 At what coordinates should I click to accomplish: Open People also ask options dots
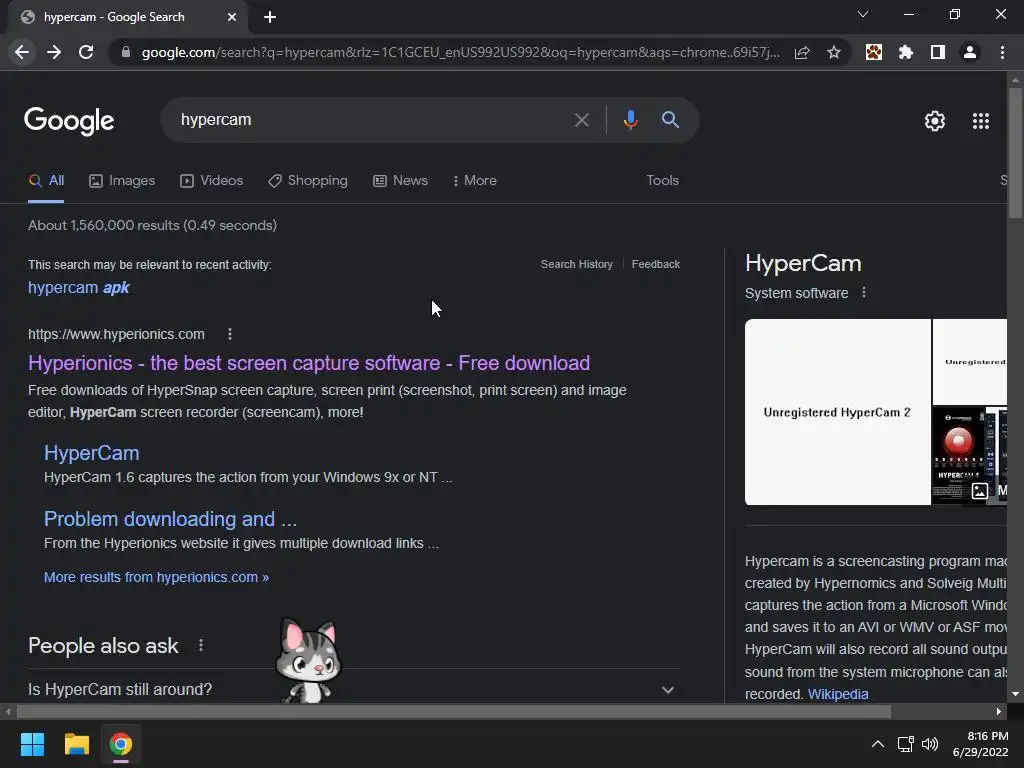tap(201, 645)
